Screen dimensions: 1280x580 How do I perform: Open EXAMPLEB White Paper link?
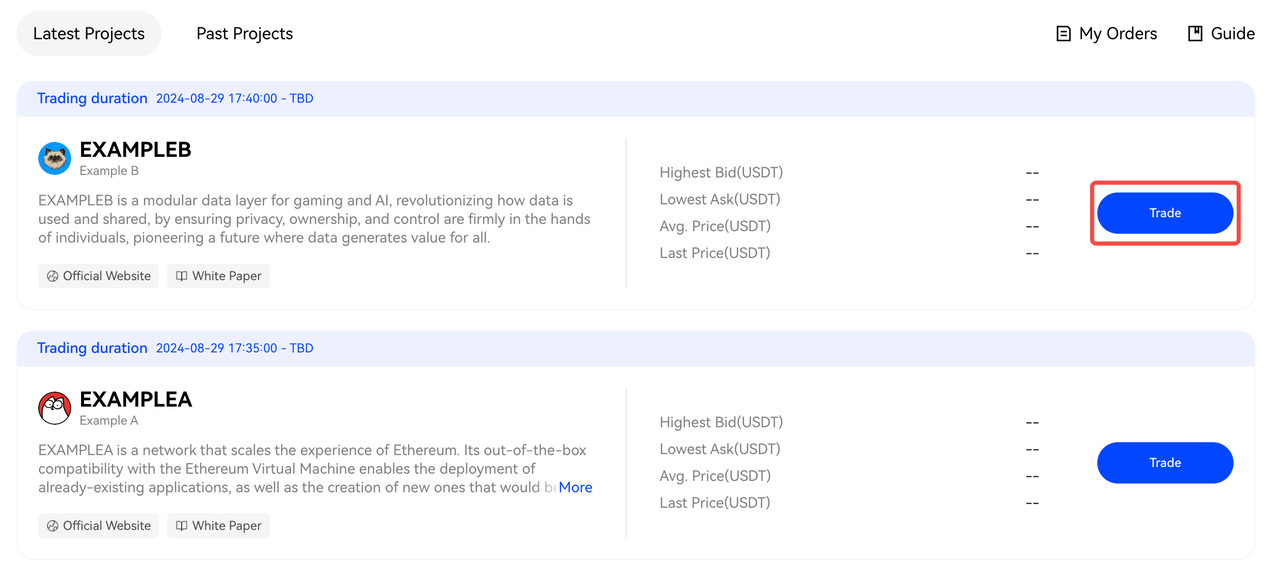(226, 276)
